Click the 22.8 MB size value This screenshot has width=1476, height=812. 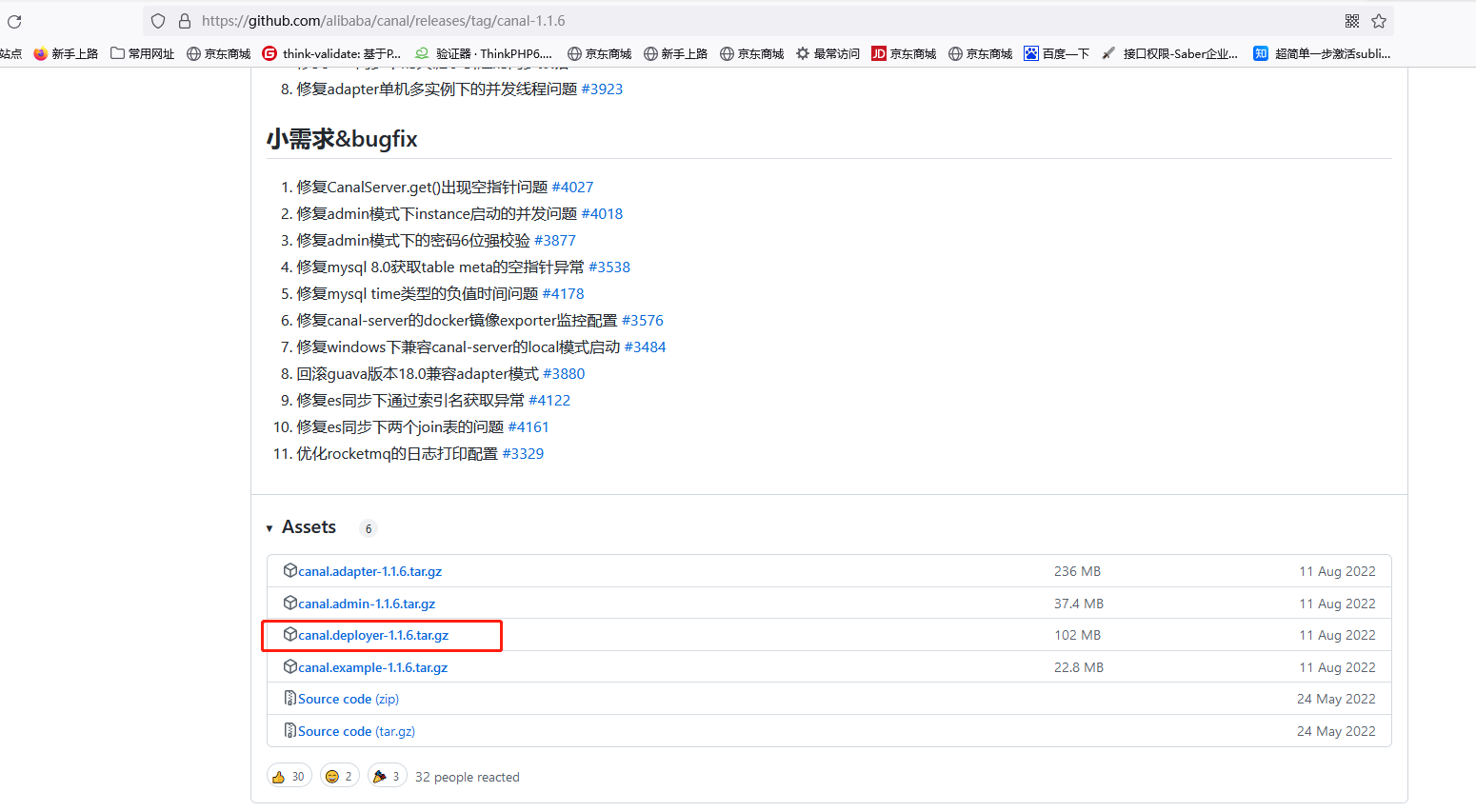(1079, 667)
